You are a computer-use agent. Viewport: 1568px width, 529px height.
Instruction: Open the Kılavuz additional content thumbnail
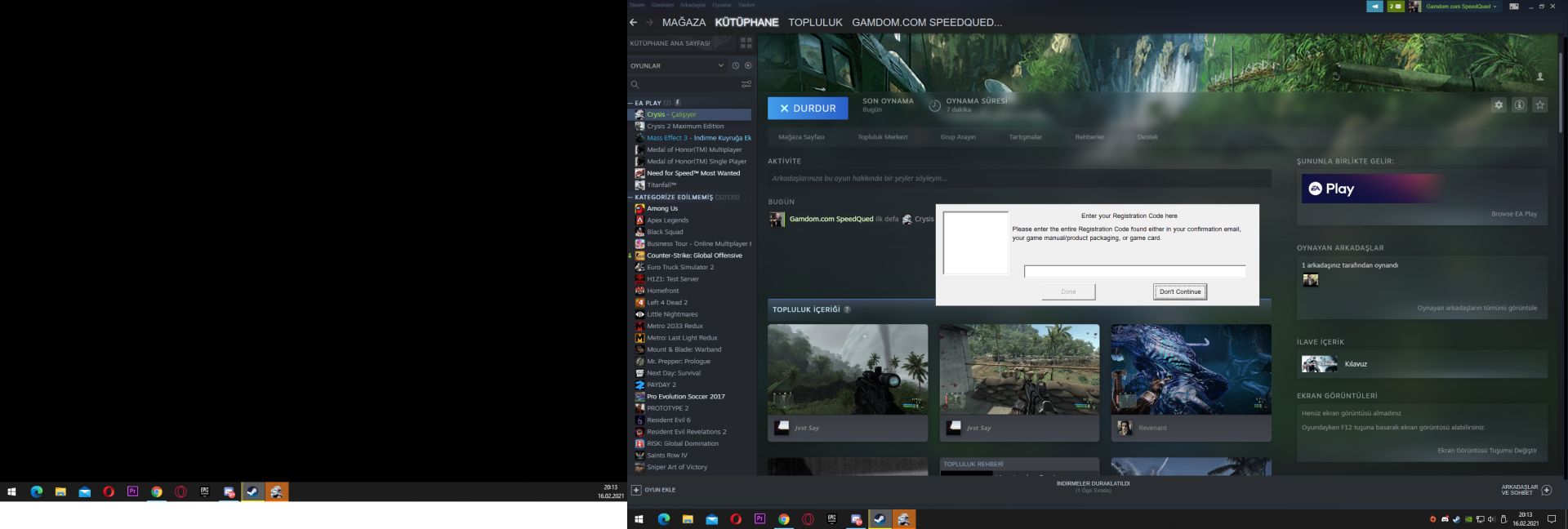tap(1319, 364)
